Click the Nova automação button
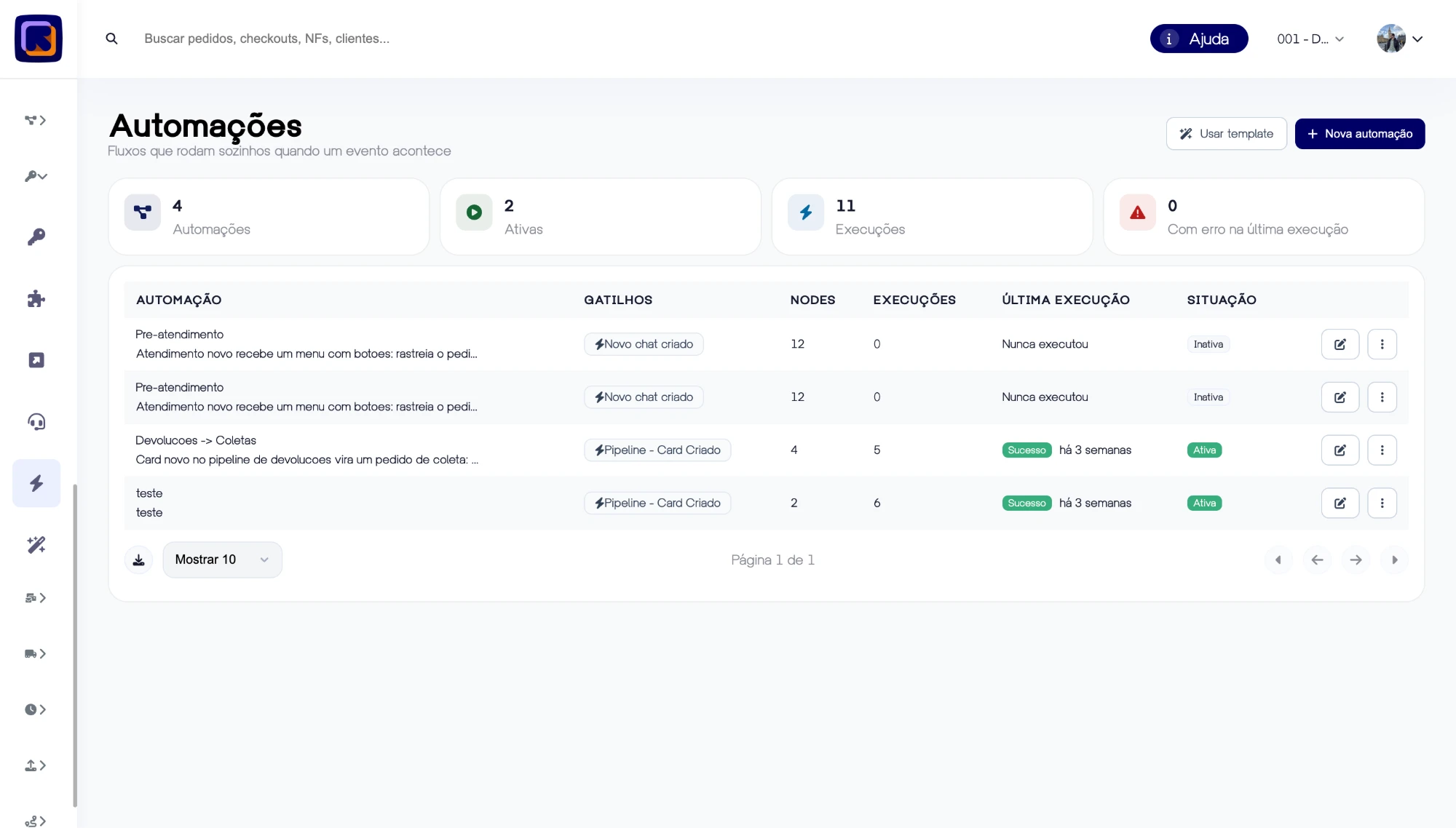The height and width of the screenshot is (828, 1456). tap(1359, 134)
